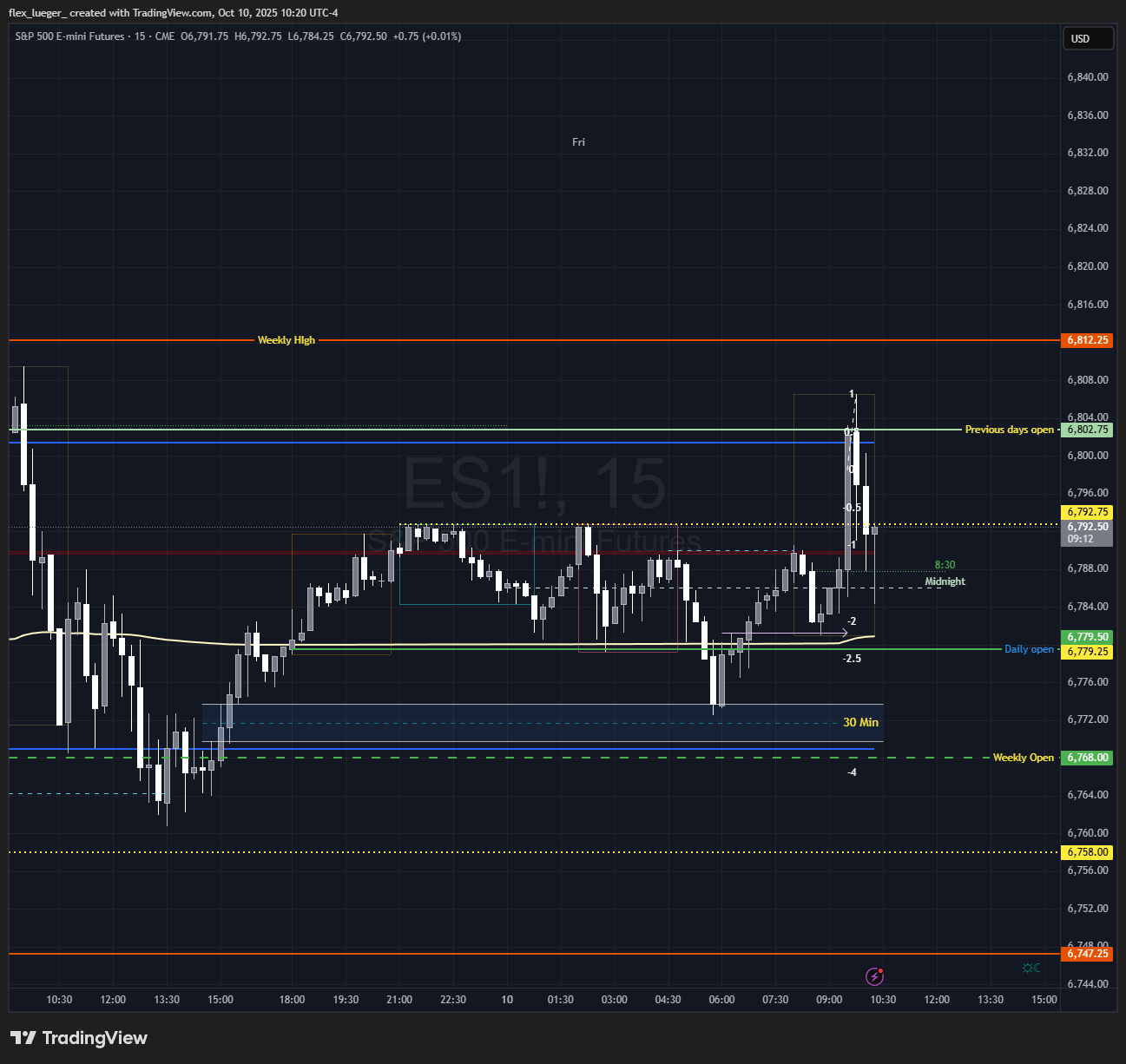Click the green 6,768.00 price tag

point(1087,758)
